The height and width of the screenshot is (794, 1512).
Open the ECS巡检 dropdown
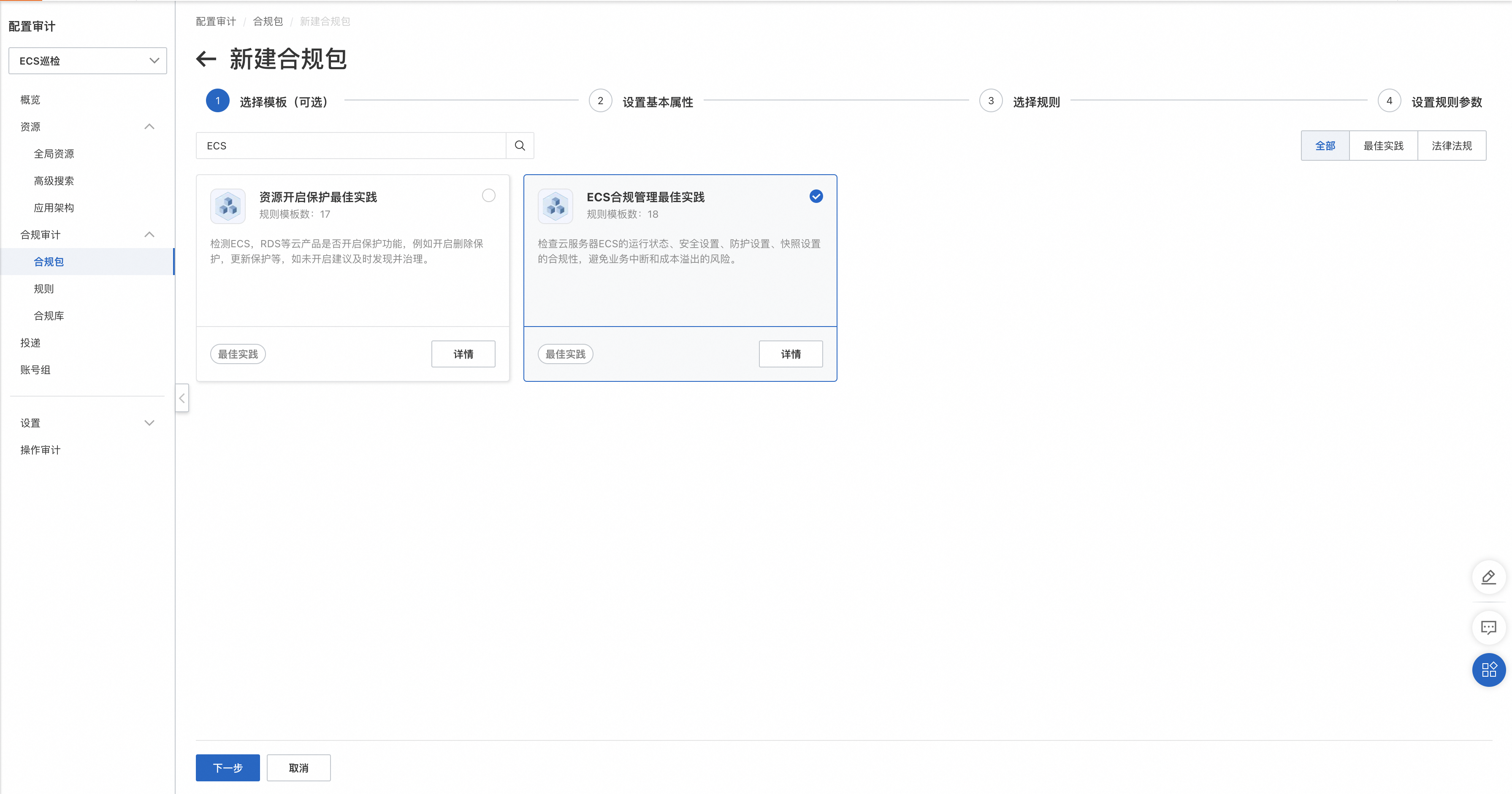click(x=87, y=60)
